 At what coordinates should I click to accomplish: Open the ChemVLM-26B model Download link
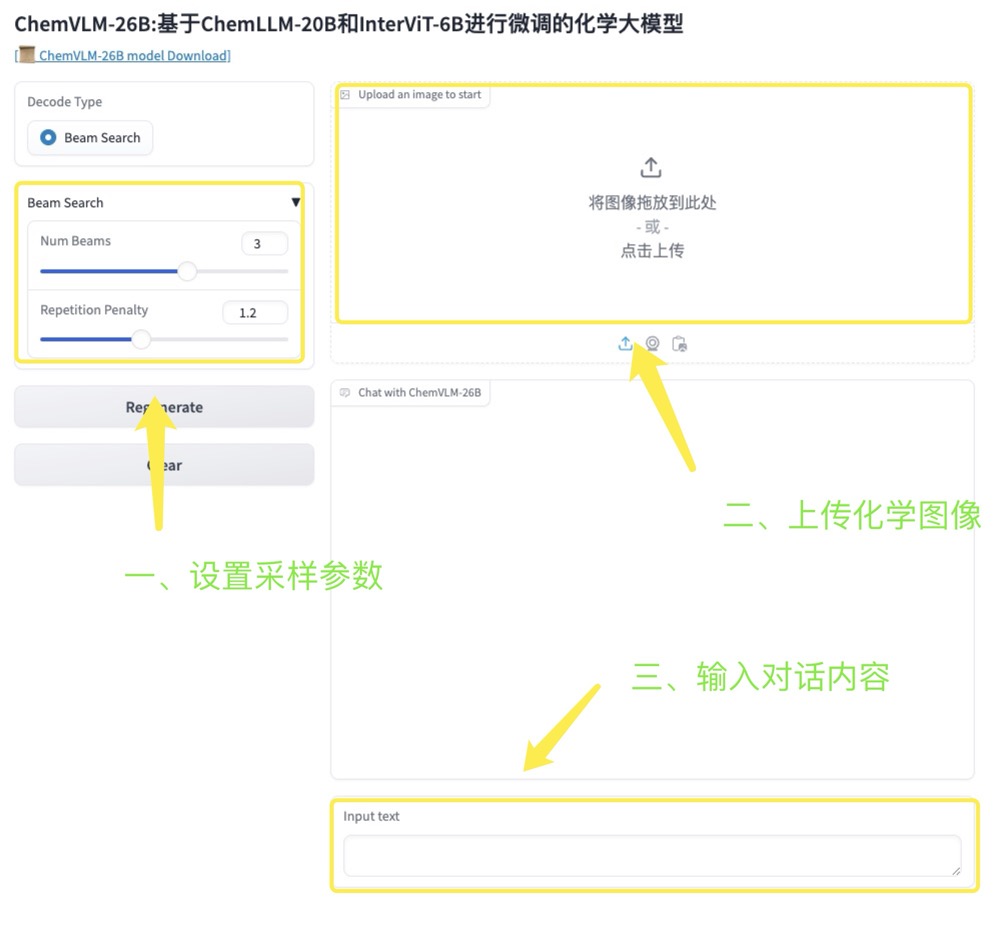(133, 56)
